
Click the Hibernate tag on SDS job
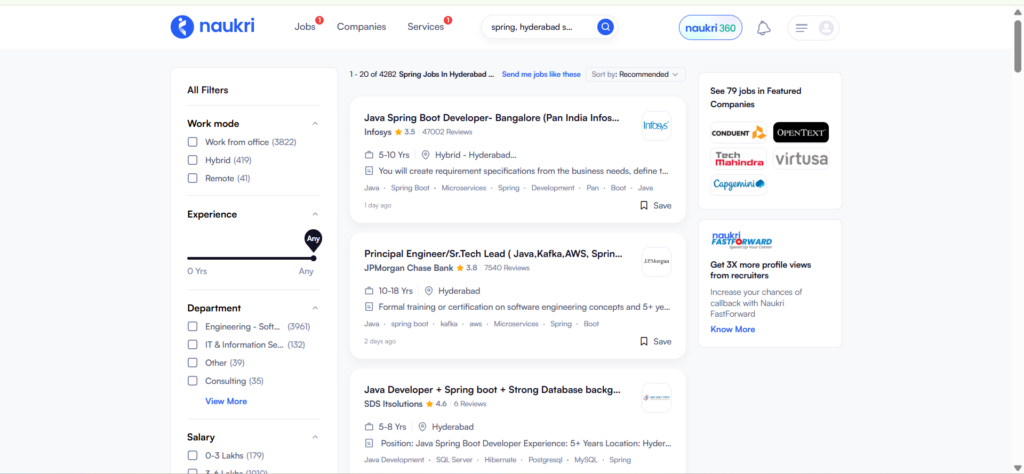tap(500, 460)
